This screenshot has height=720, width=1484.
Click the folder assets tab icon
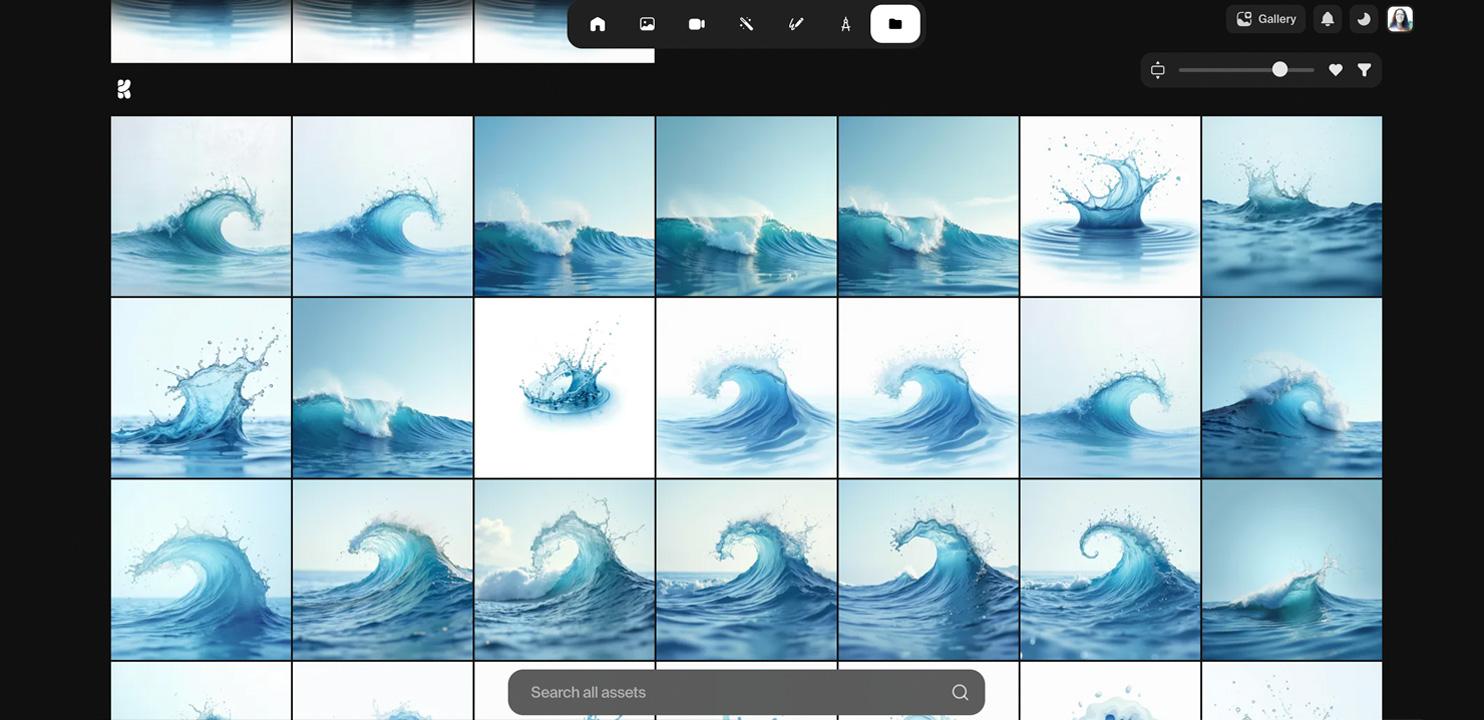point(895,24)
